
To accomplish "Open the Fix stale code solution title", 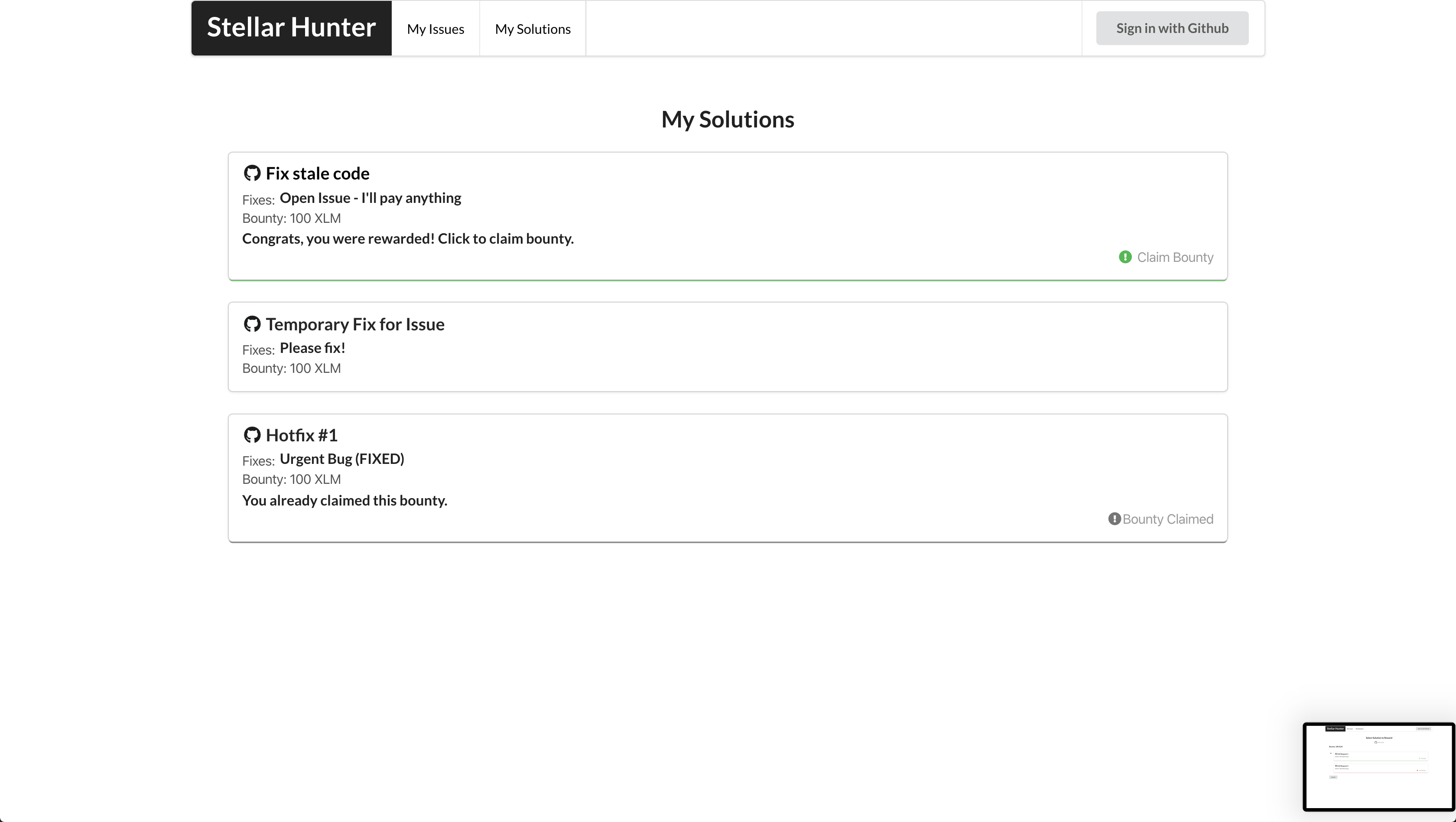I will tap(318, 173).
